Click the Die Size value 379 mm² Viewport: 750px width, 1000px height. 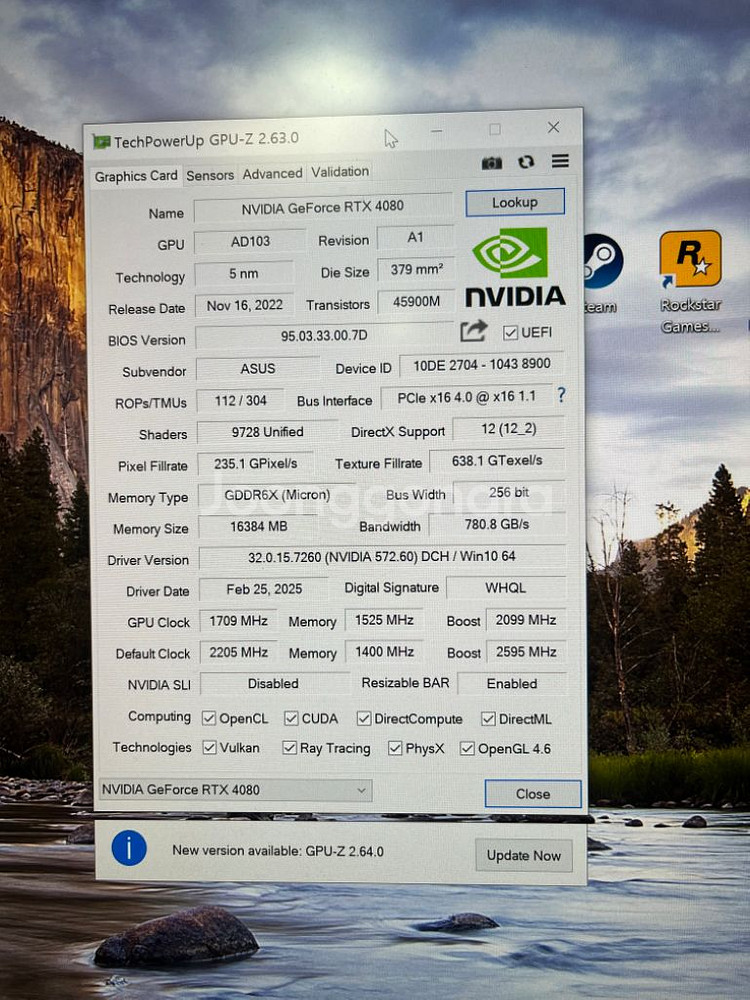tap(416, 269)
